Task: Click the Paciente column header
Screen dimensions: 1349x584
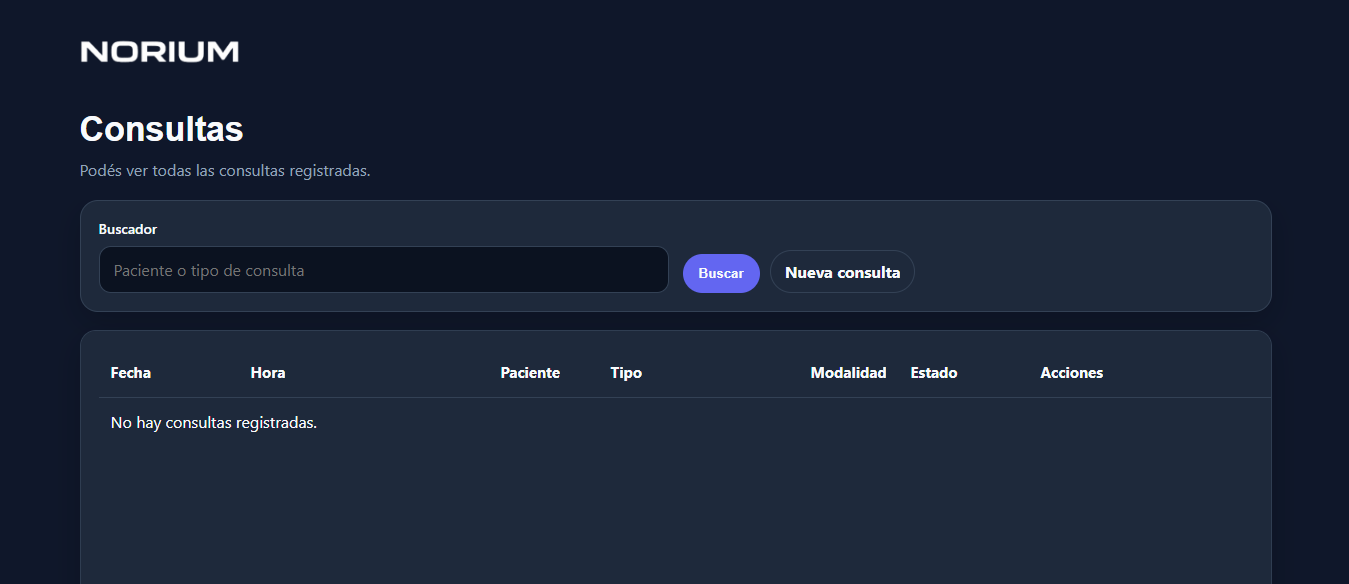Action: (x=530, y=373)
